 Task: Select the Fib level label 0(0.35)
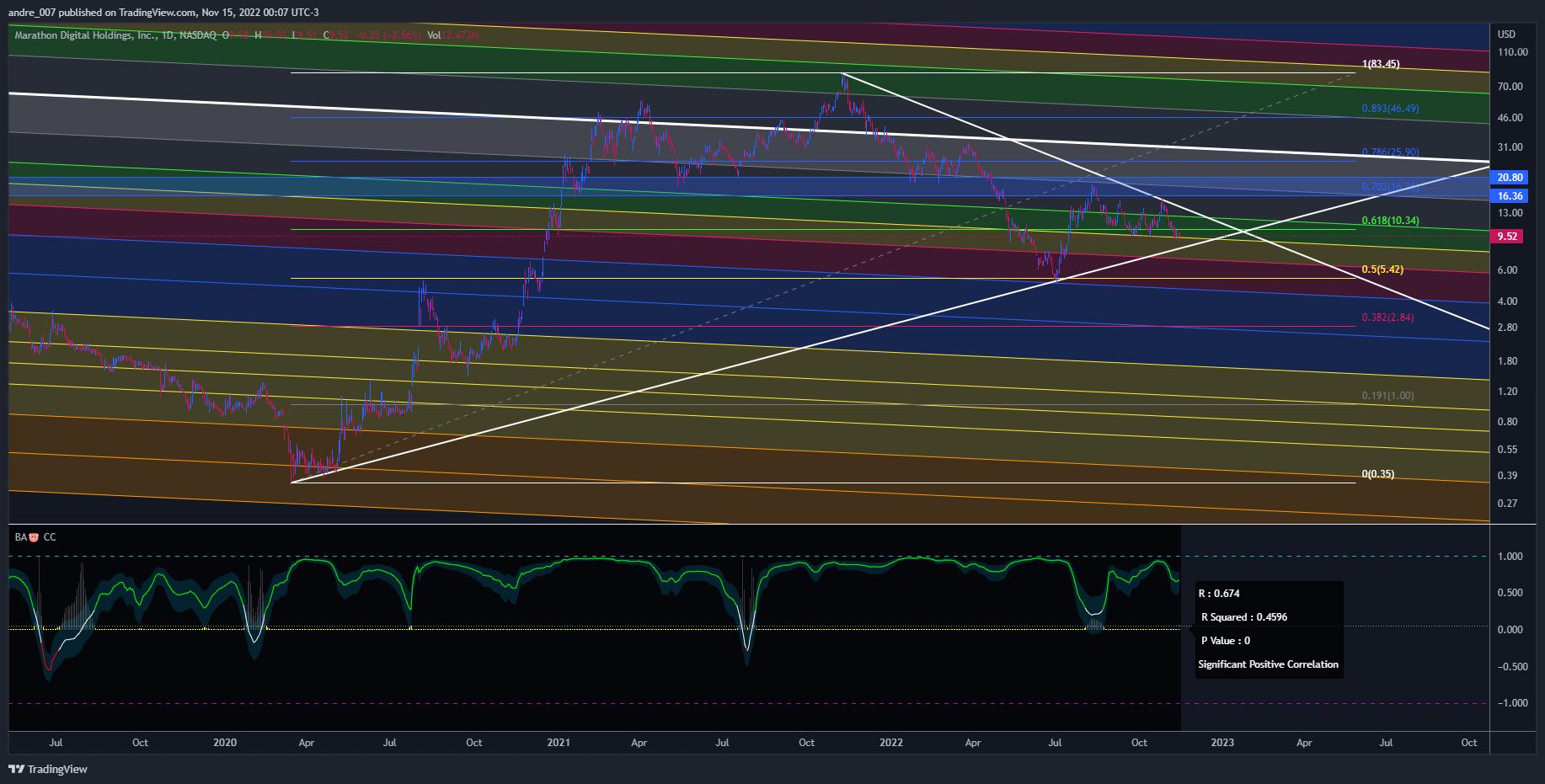1377,474
